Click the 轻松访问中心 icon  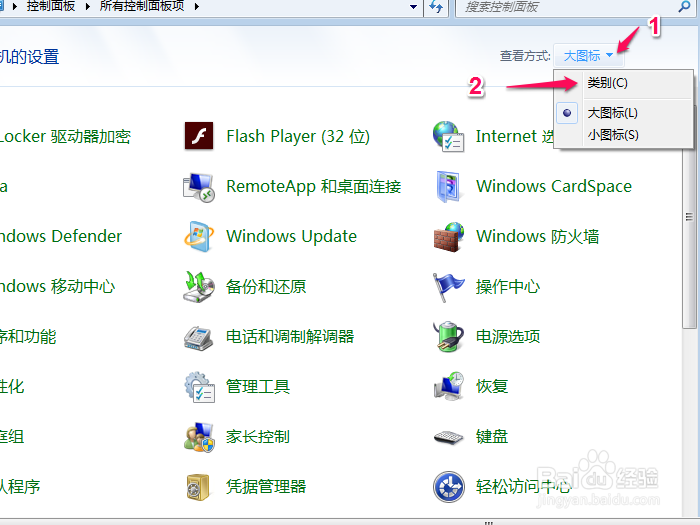pos(448,487)
